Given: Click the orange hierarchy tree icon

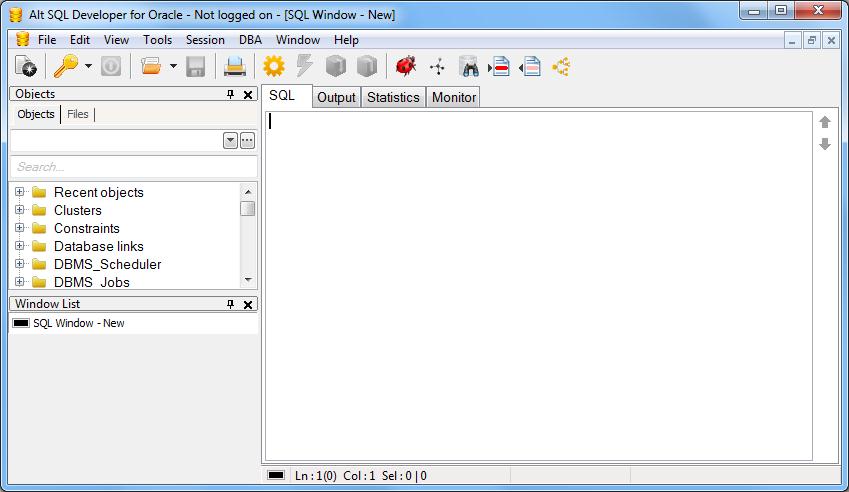Looking at the screenshot, I should point(561,67).
